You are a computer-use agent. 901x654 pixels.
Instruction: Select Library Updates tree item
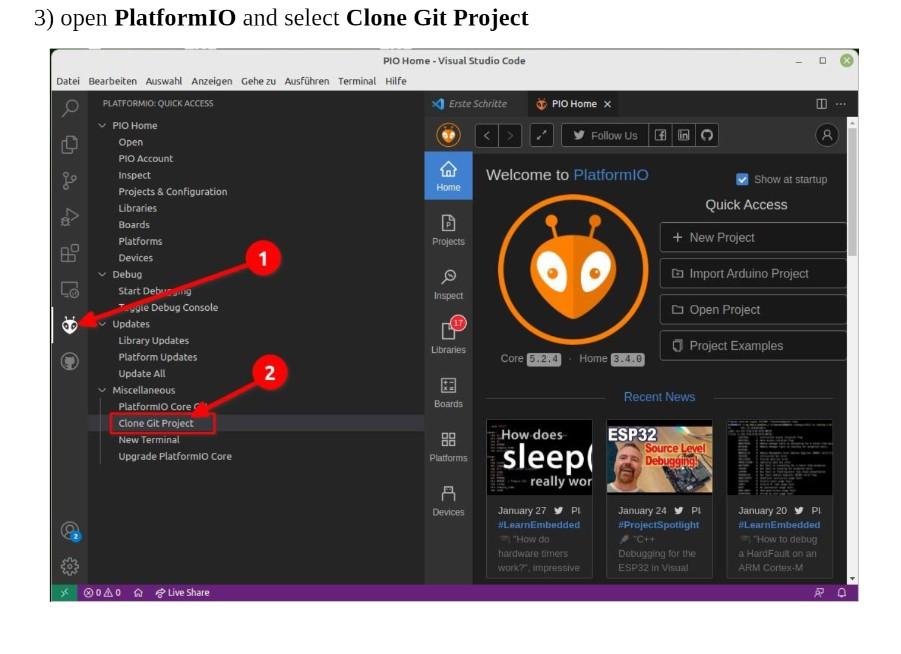[153, 340]
